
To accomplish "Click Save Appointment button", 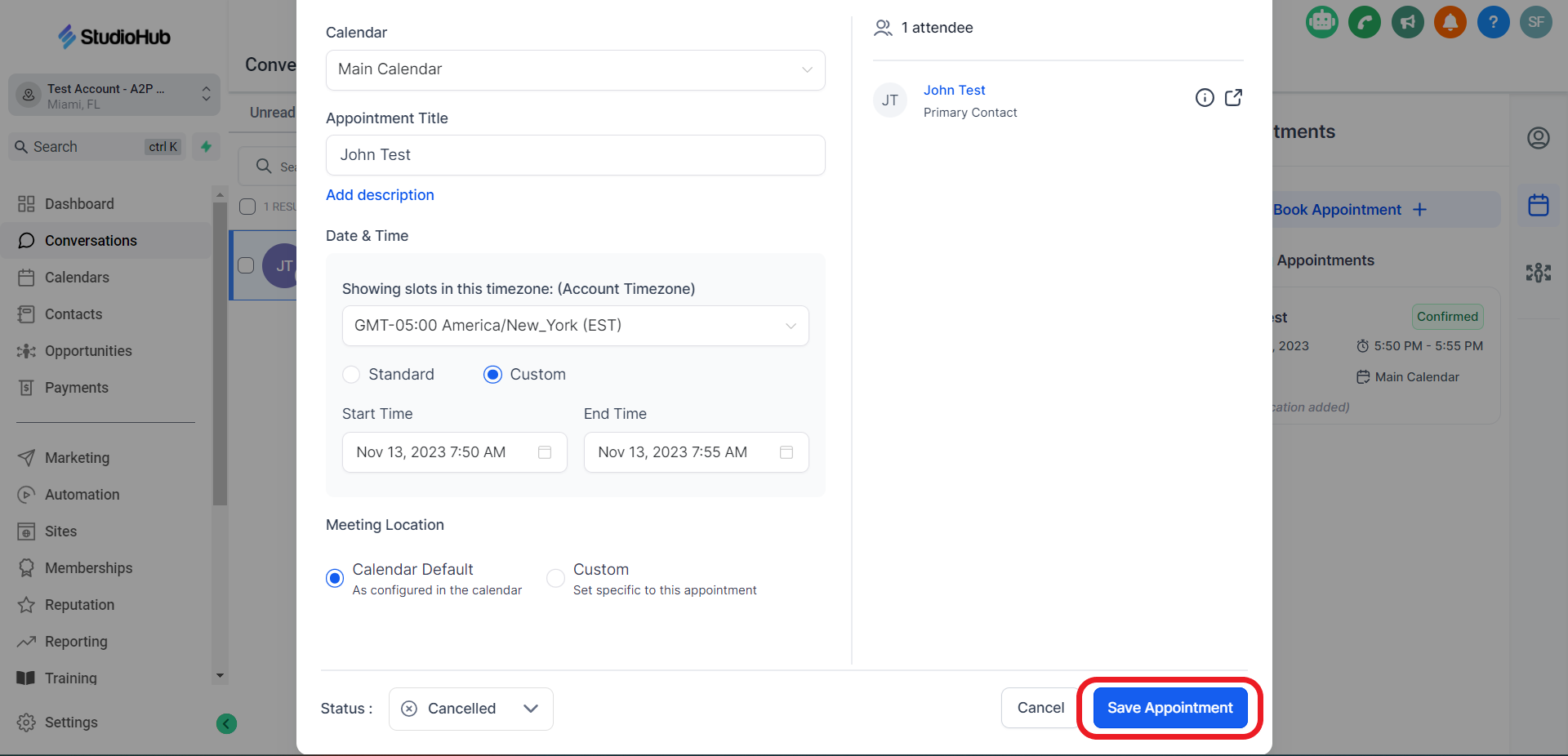I will pos(1170,708).
